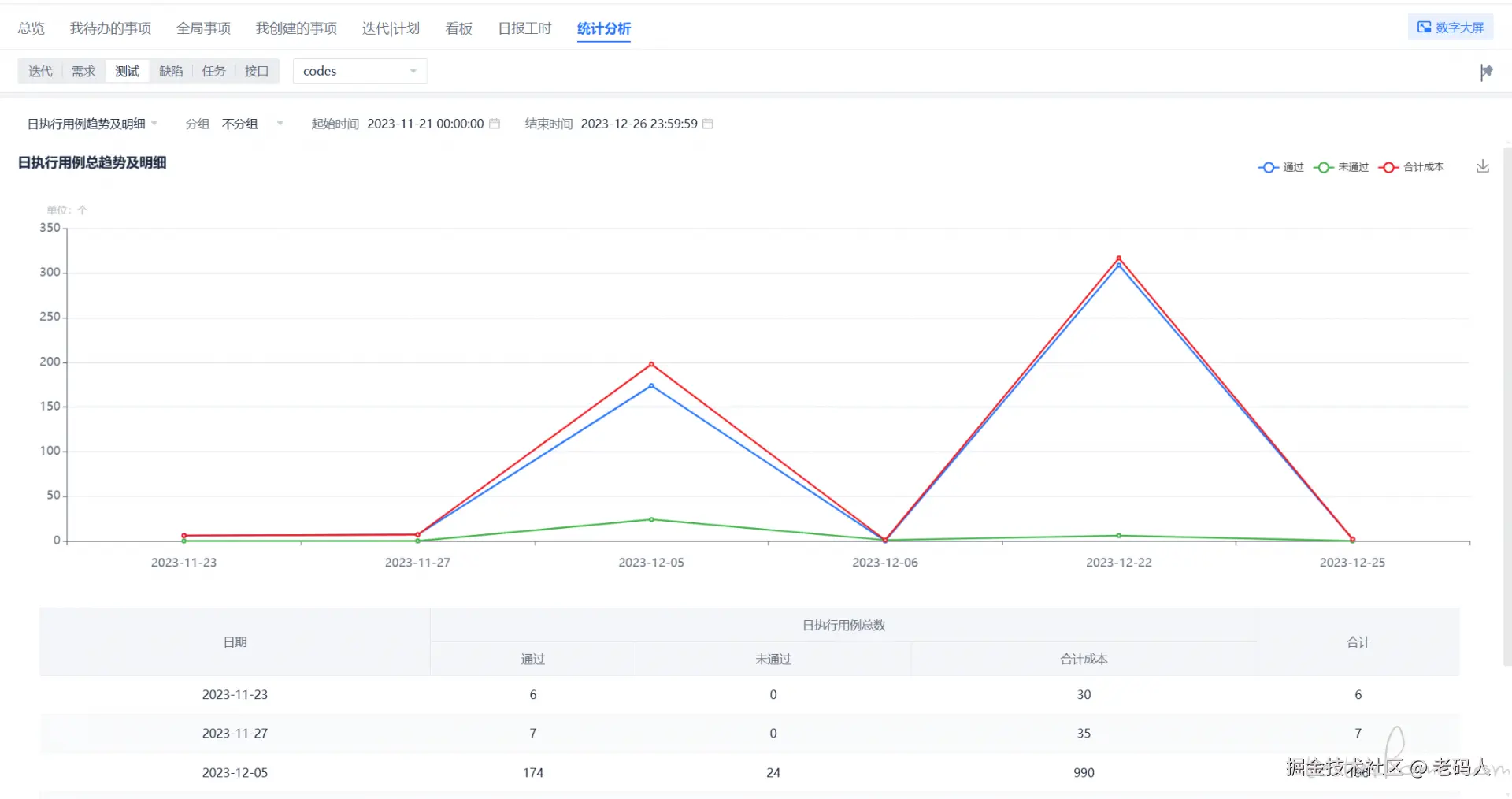Click the start time date field
The image size is (1512, 799).
click(425, 124)
